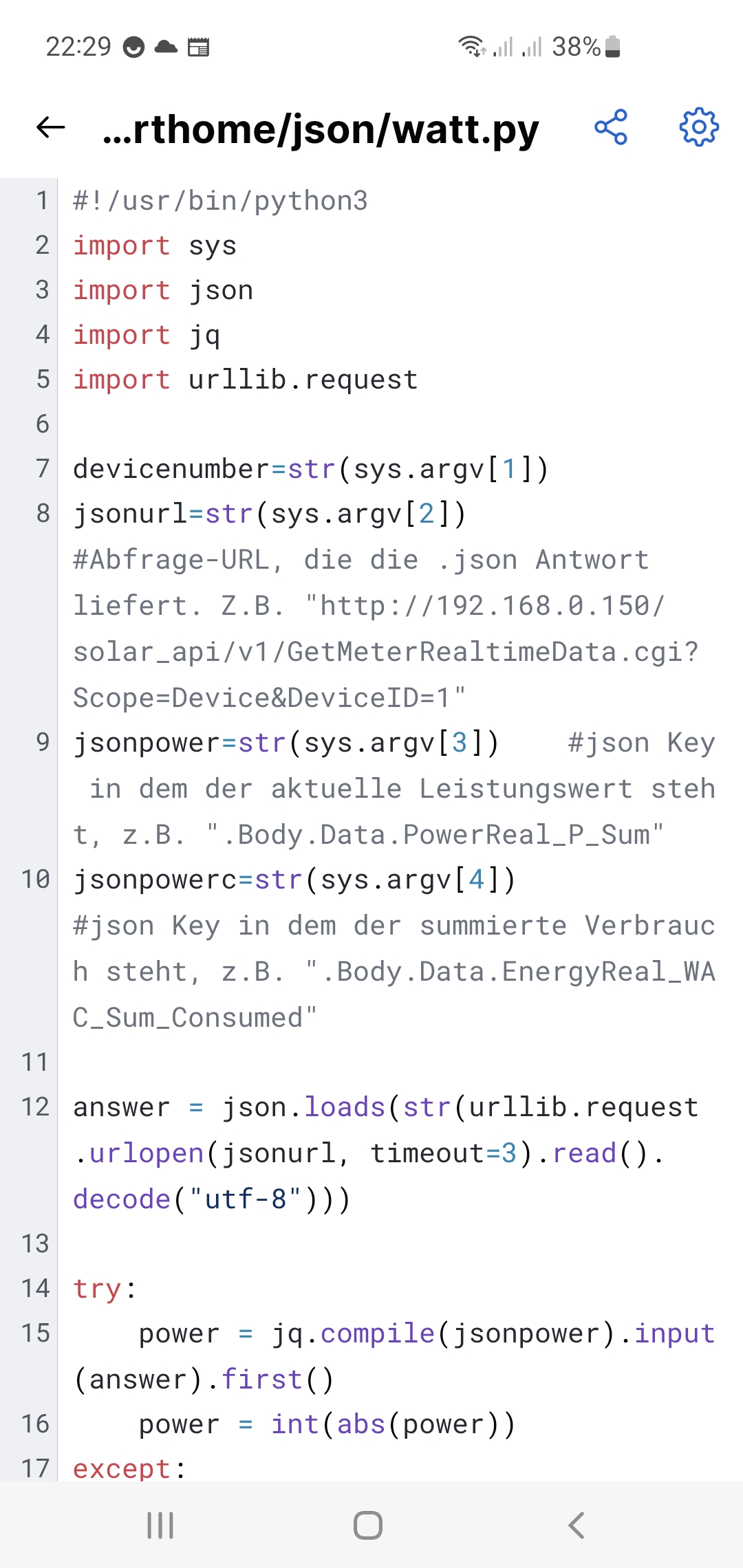Tap the calendar notification icon
Screen dimensions: 743x1568
click(x=199, y=47)
